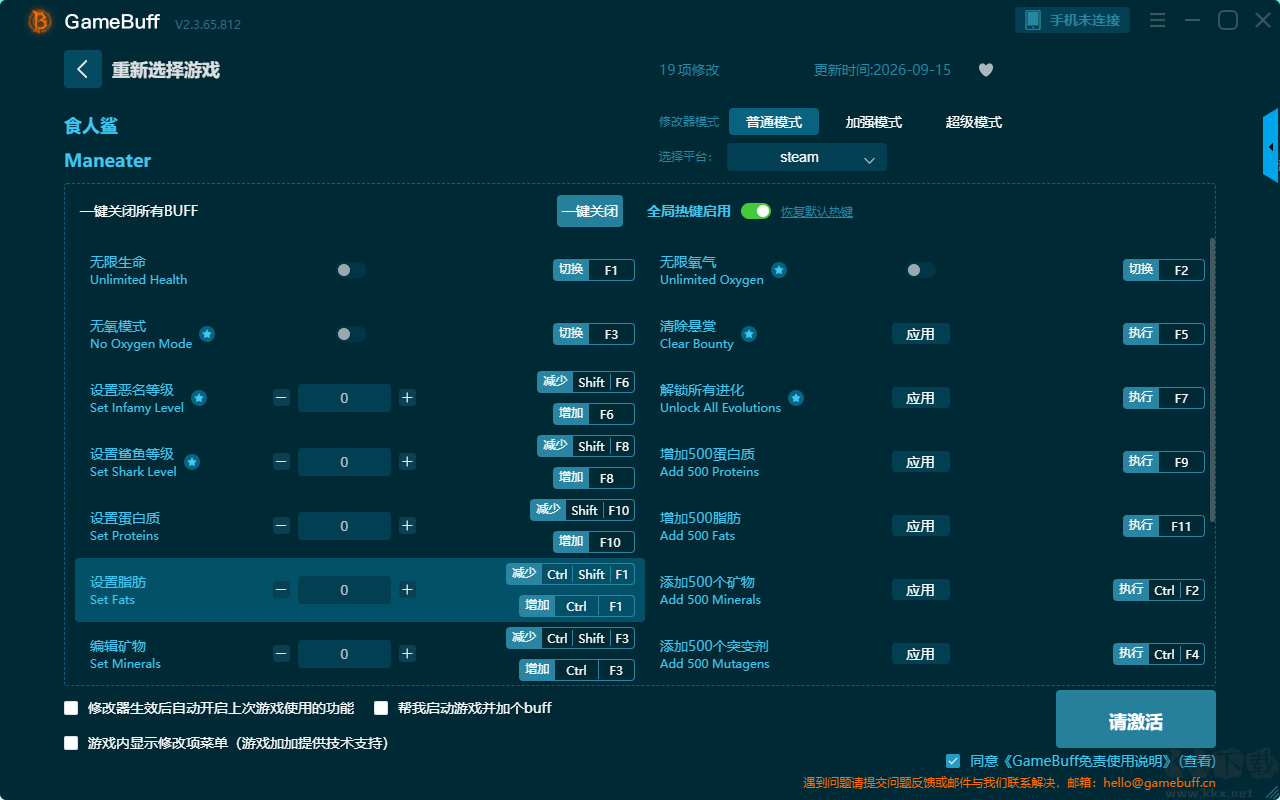Viewport: 1280px width, 800px height.
Task: Click the Set Minerals value field
Action: [344, 654]
